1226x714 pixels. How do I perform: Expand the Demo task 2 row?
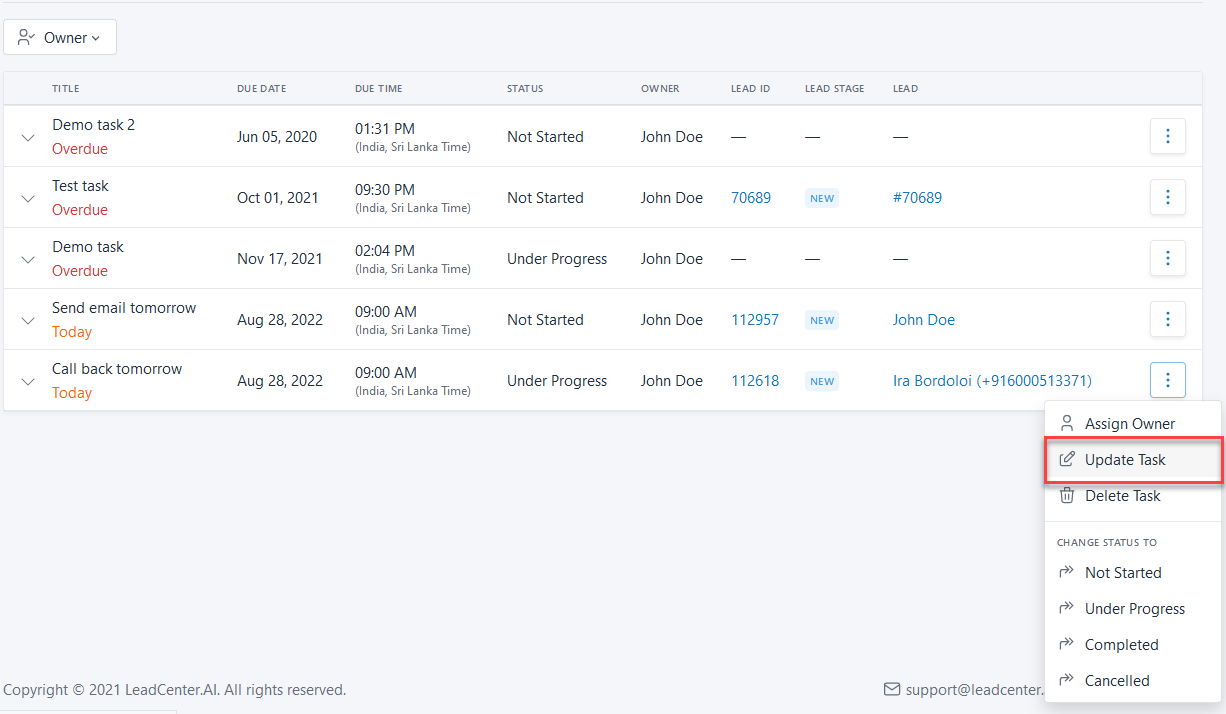pyautogui.click(x=27, y=136)
